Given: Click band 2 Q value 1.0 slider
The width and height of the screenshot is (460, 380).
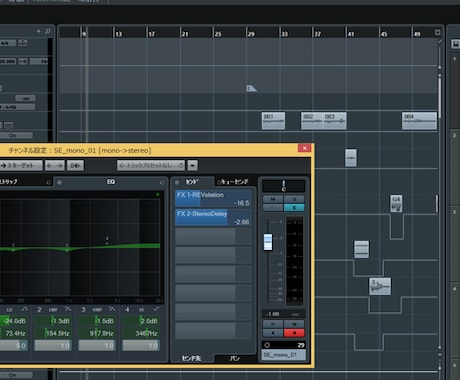Looking at the screenshot, I should [53, 346].
